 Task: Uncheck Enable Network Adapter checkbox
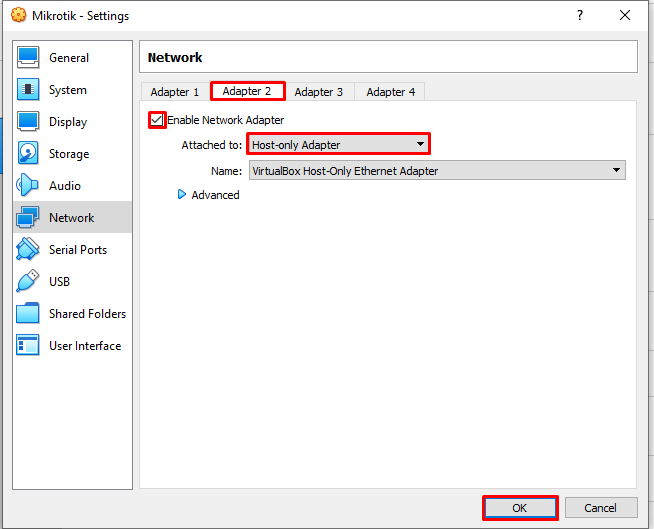click(157, 120)
